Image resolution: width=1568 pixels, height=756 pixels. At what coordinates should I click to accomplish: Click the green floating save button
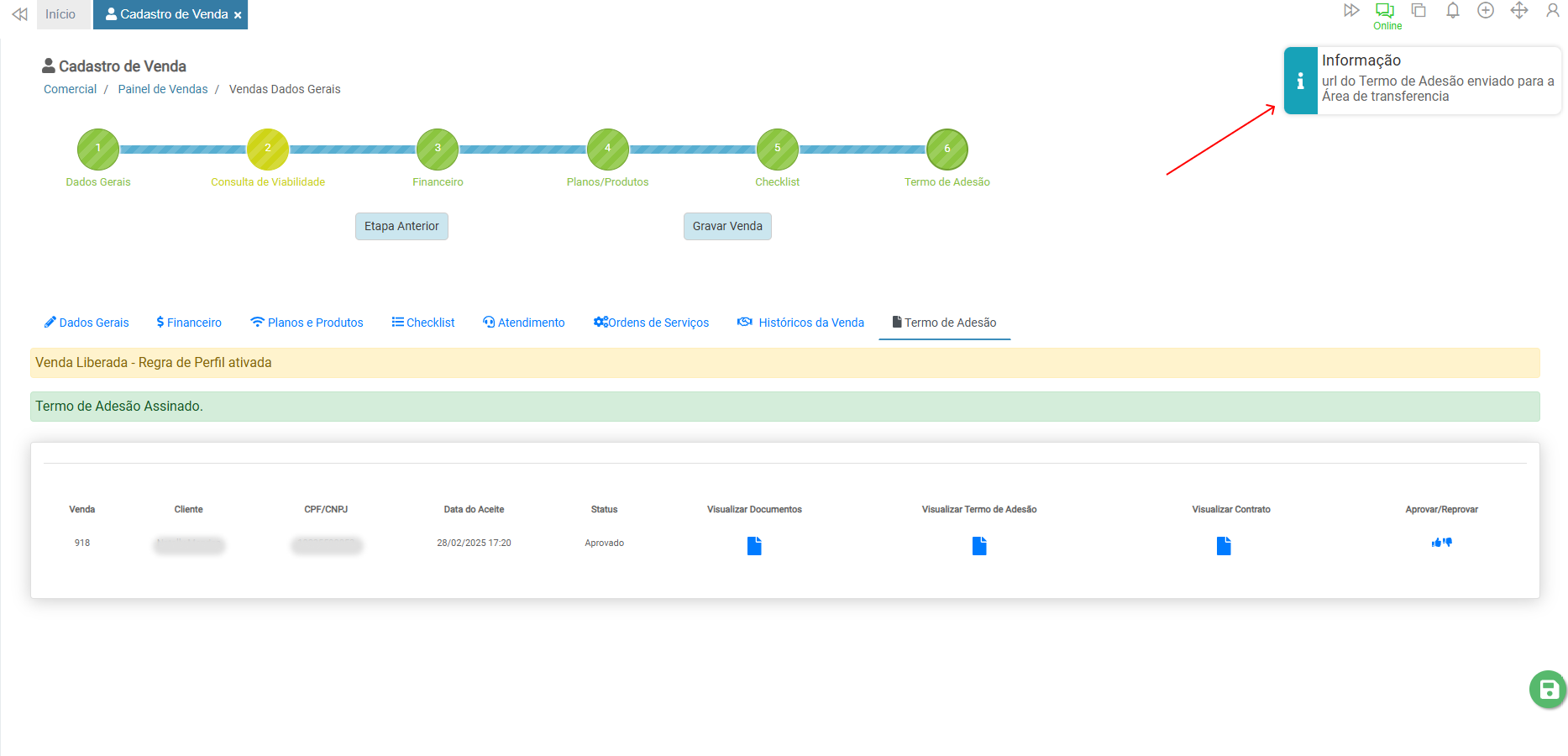click(1548, 690)
